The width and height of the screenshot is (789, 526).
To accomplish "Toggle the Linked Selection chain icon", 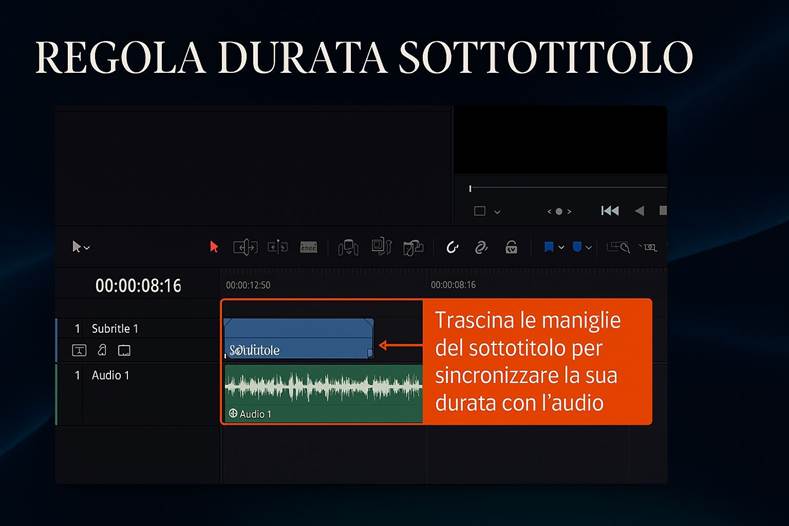I will 481,247.
